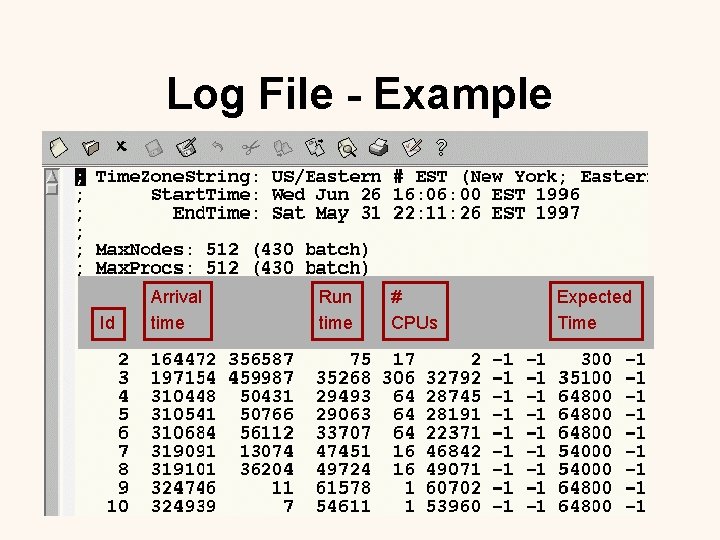Click the value 46842
Viewport: 720px width, 540px height.
454,451
